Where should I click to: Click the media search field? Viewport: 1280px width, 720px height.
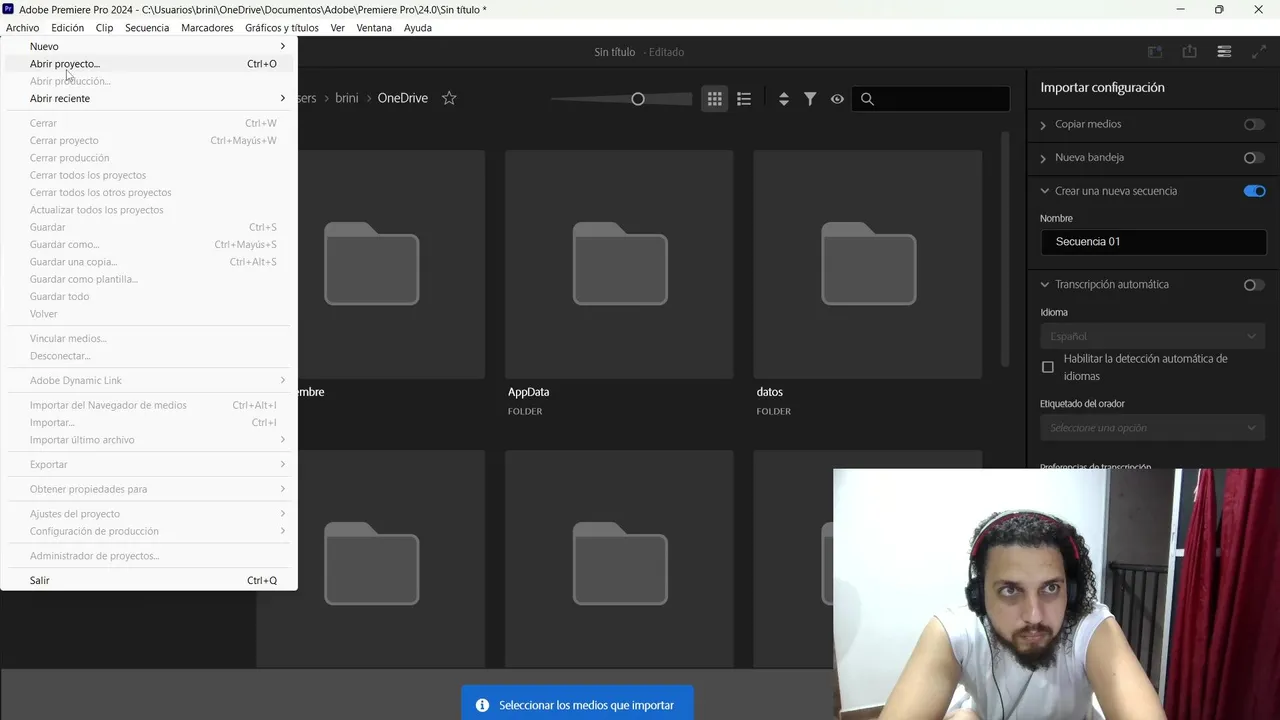931,98
